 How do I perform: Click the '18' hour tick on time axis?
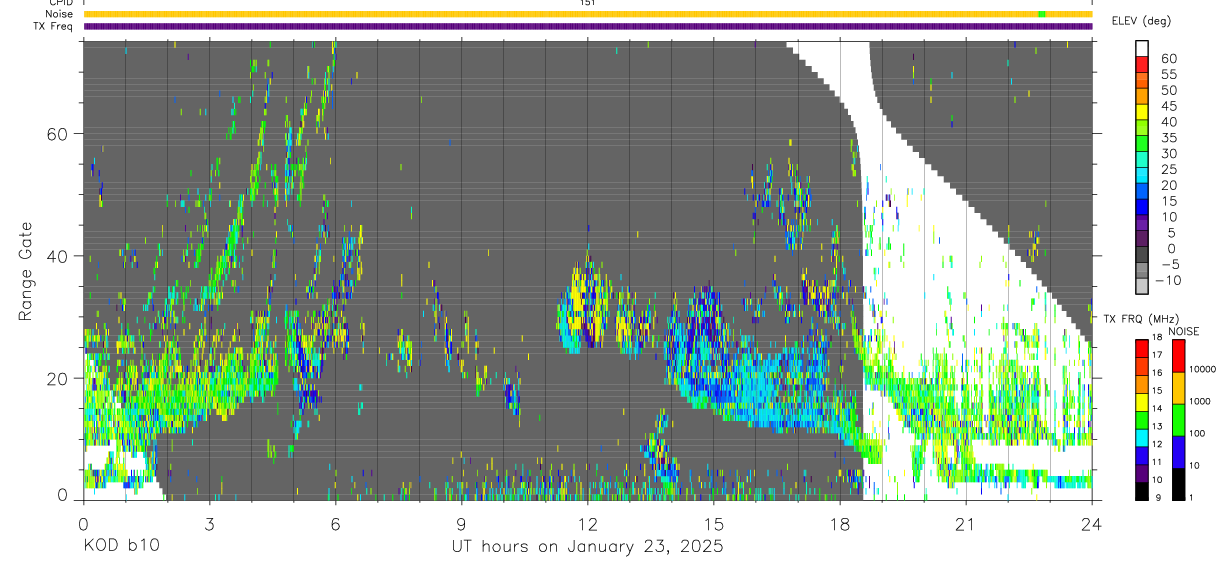coord(839,524)
